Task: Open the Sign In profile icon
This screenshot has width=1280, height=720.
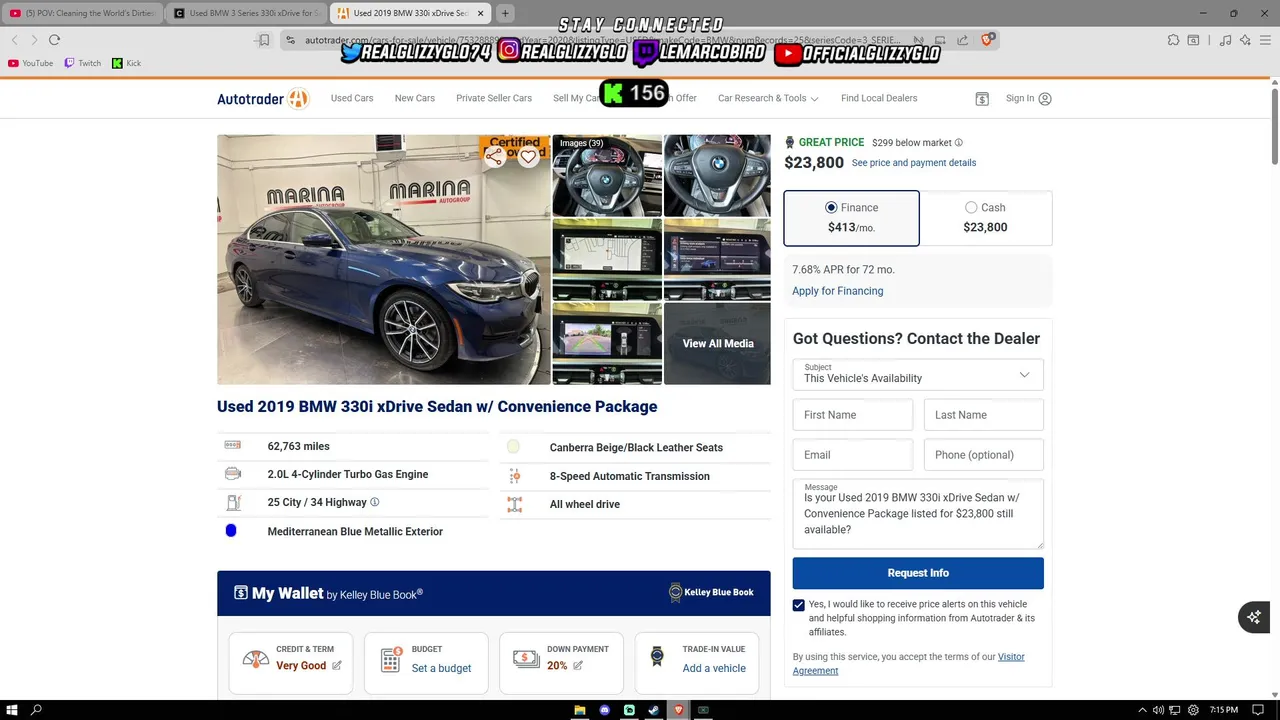Action: [1045, 98]
